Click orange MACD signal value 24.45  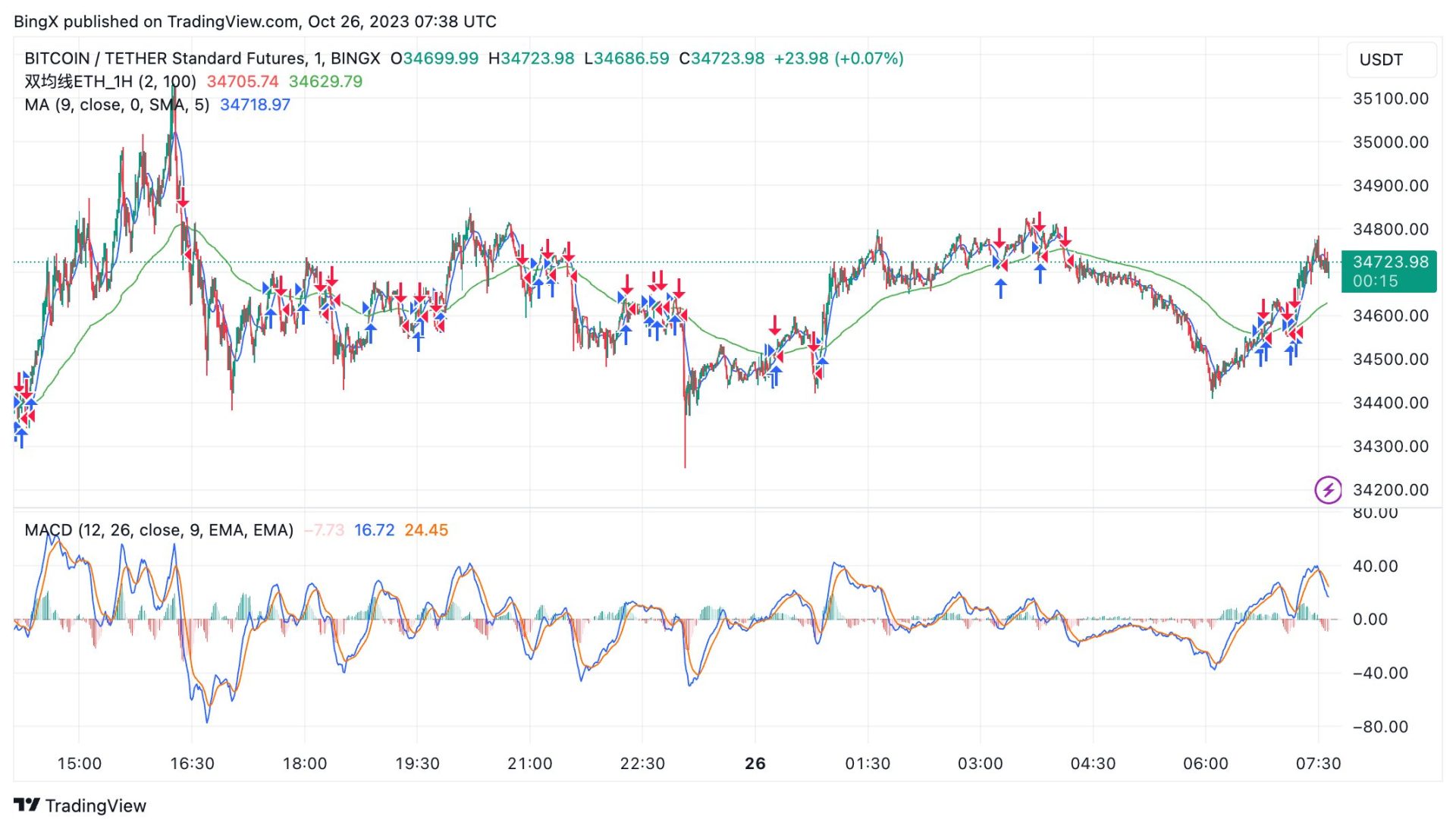pyautogui.click(x=425, y=529)
